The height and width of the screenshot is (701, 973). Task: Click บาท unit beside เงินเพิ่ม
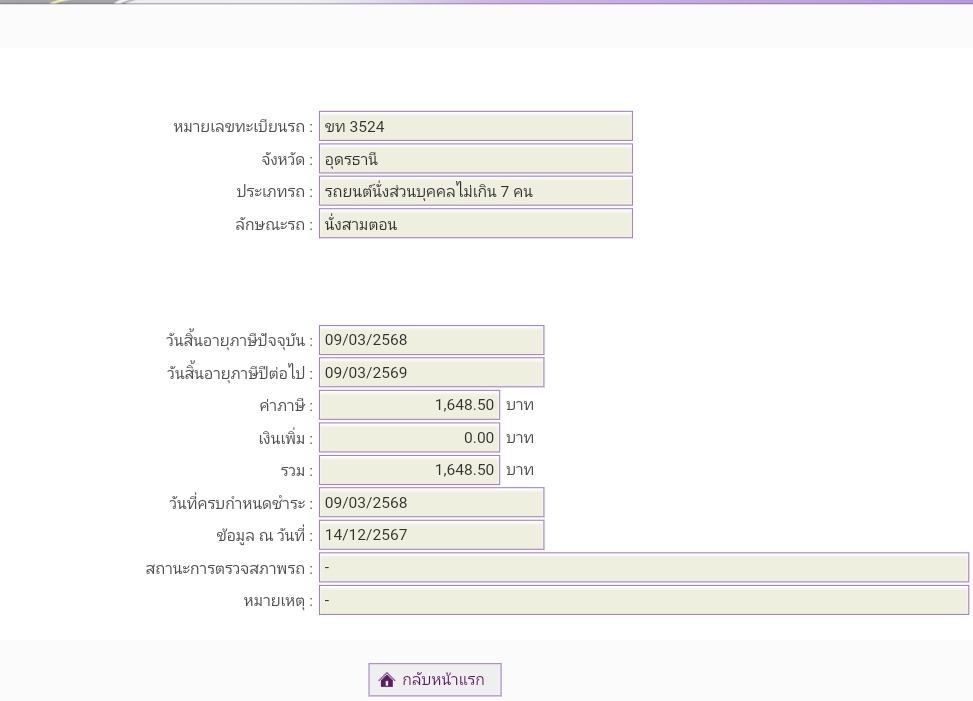tap(520, 438)
